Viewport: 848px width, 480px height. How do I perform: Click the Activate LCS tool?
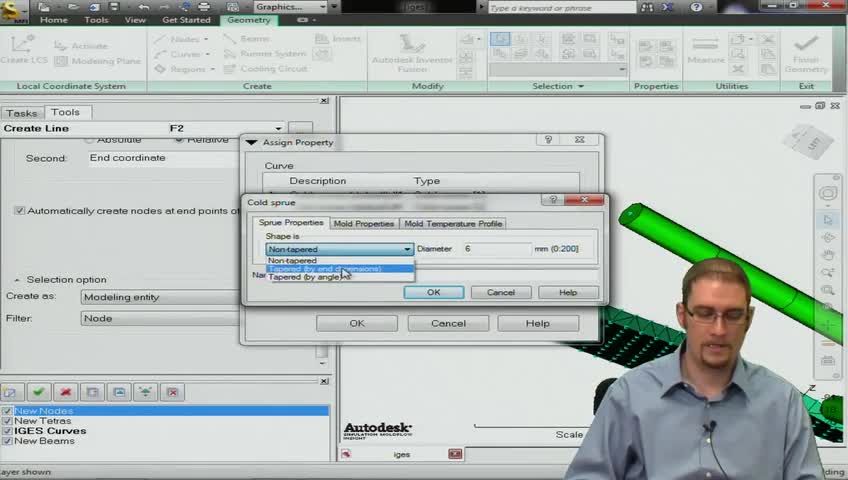pyautogui.click(x=81, y=46)
